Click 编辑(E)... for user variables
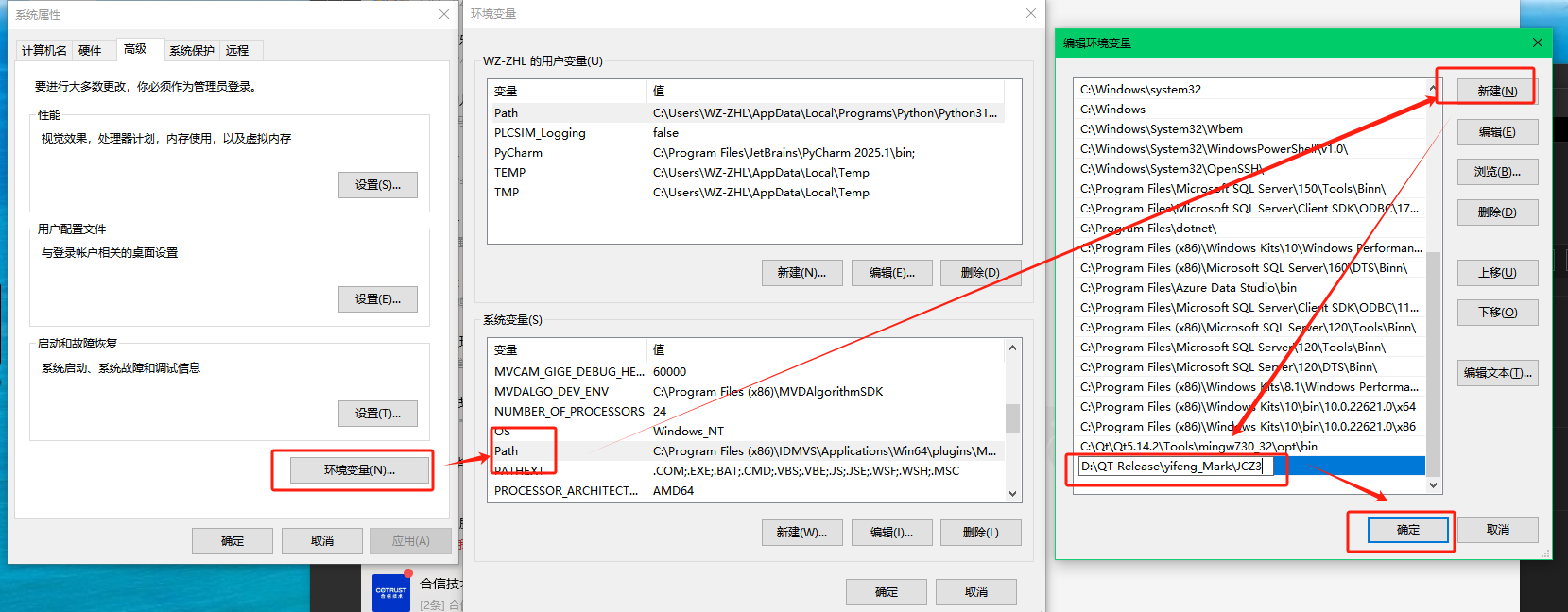Viewport: 1568px width, 612px height. 891,273
